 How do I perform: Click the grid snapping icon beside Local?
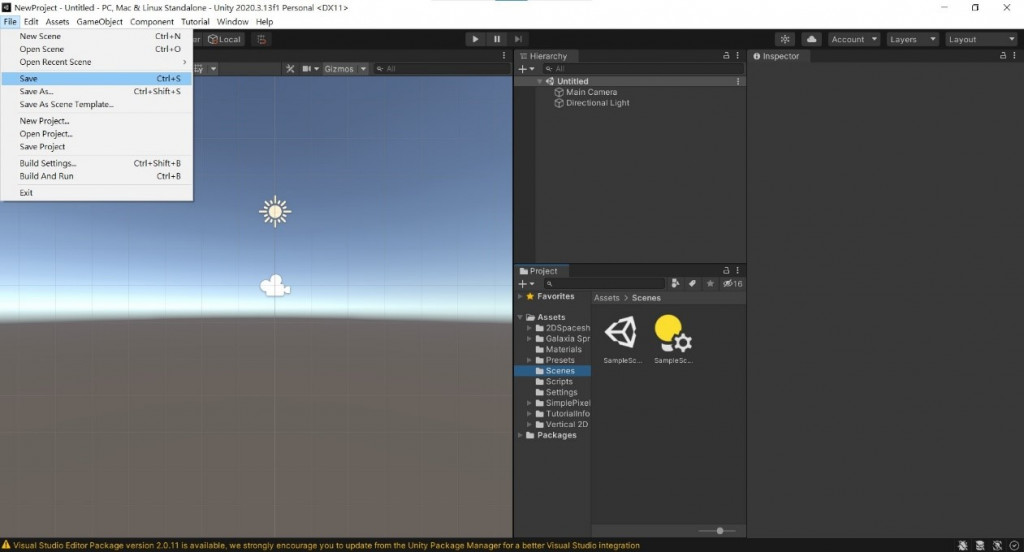coord(261,39)
